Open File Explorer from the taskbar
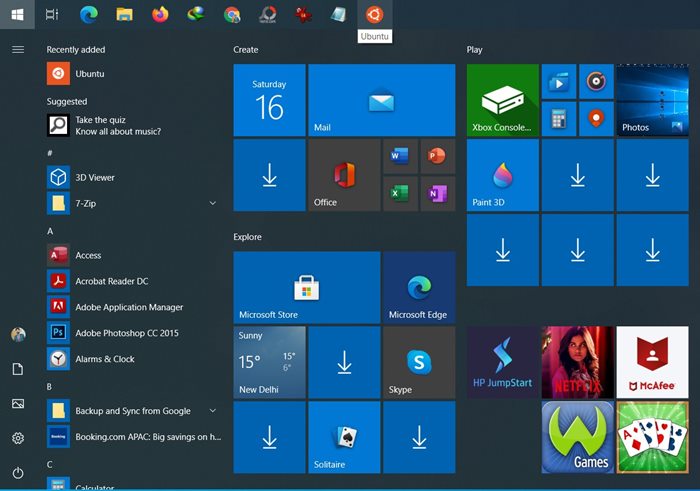700x491 pixels. point(125,15)
